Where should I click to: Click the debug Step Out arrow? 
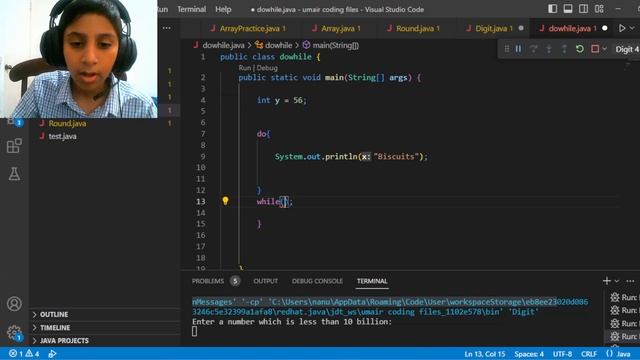(x=564, y=49)
